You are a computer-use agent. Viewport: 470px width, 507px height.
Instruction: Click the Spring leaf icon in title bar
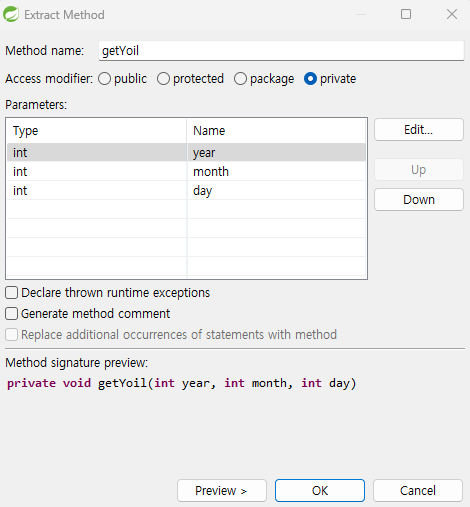[x=11, y=14]
